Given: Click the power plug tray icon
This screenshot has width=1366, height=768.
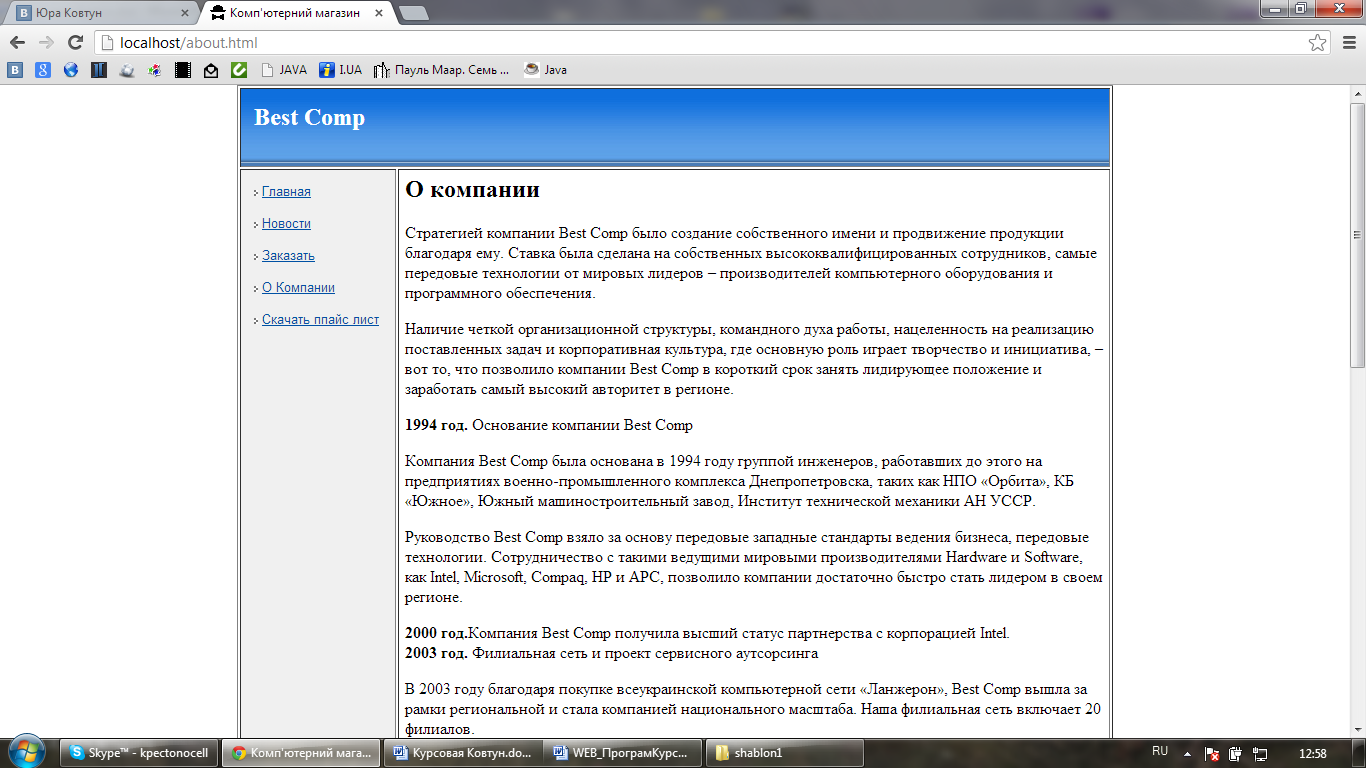Looking at the screenshot, I should click(1236, 753).
